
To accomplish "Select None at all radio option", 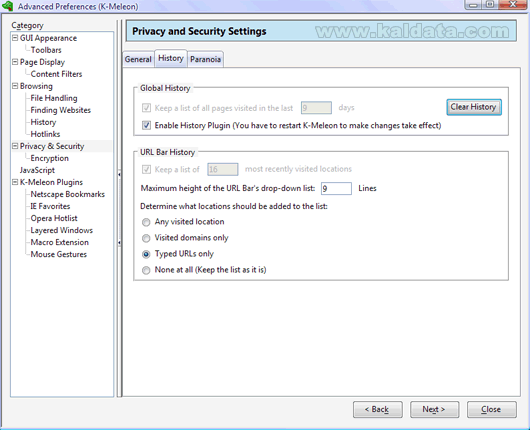I will (146, 270).
